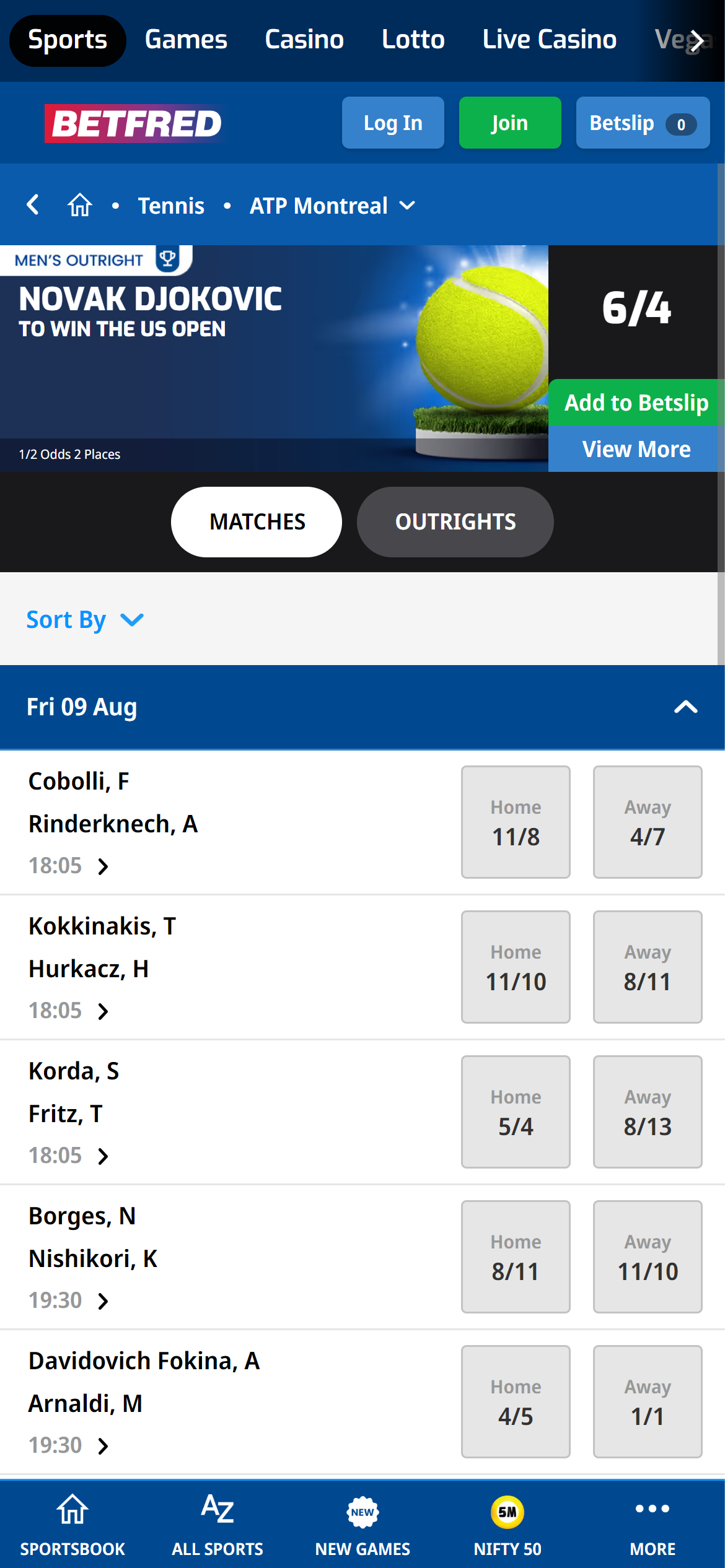Switch to the OUTRIGHTS view

(x=455, y=521)
